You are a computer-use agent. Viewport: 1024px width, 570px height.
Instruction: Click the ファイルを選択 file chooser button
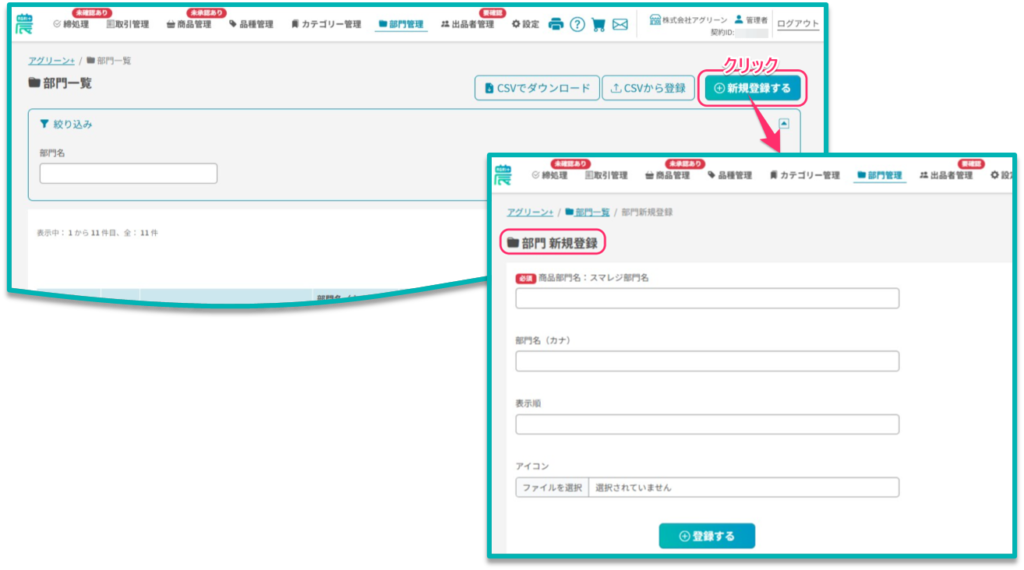(551, 487)
